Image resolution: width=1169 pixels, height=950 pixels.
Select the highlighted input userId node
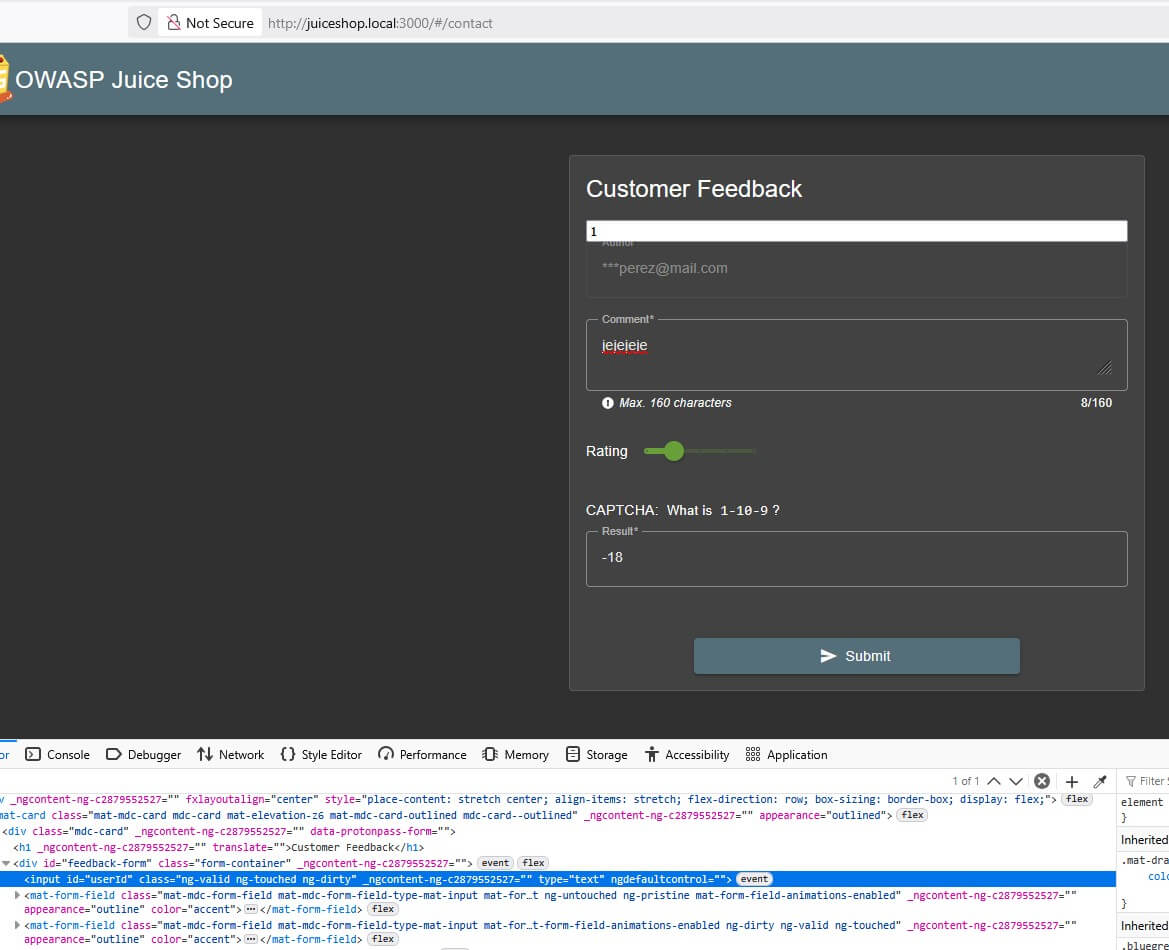tap(558, 879)
